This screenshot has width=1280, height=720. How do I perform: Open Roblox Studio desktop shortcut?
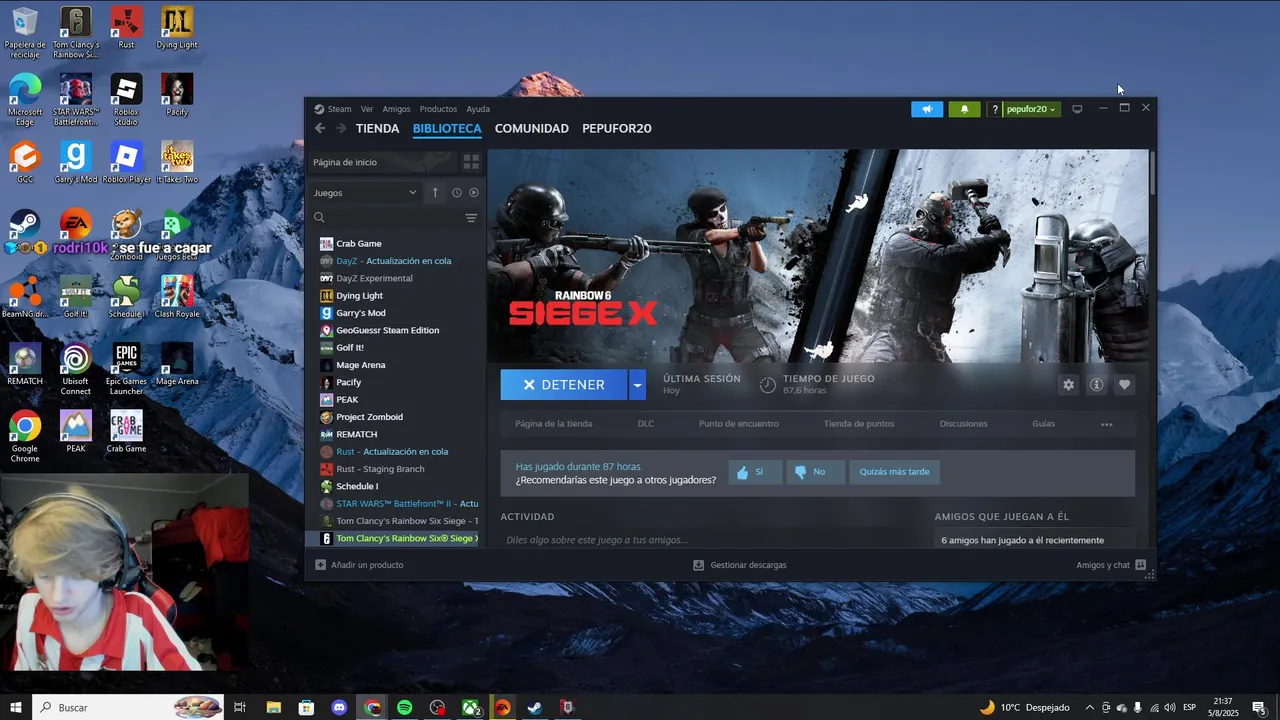(x=126, y=100)
